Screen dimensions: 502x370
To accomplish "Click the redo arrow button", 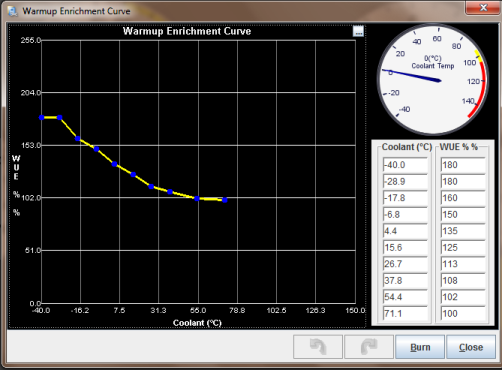I will pos(369,347).
